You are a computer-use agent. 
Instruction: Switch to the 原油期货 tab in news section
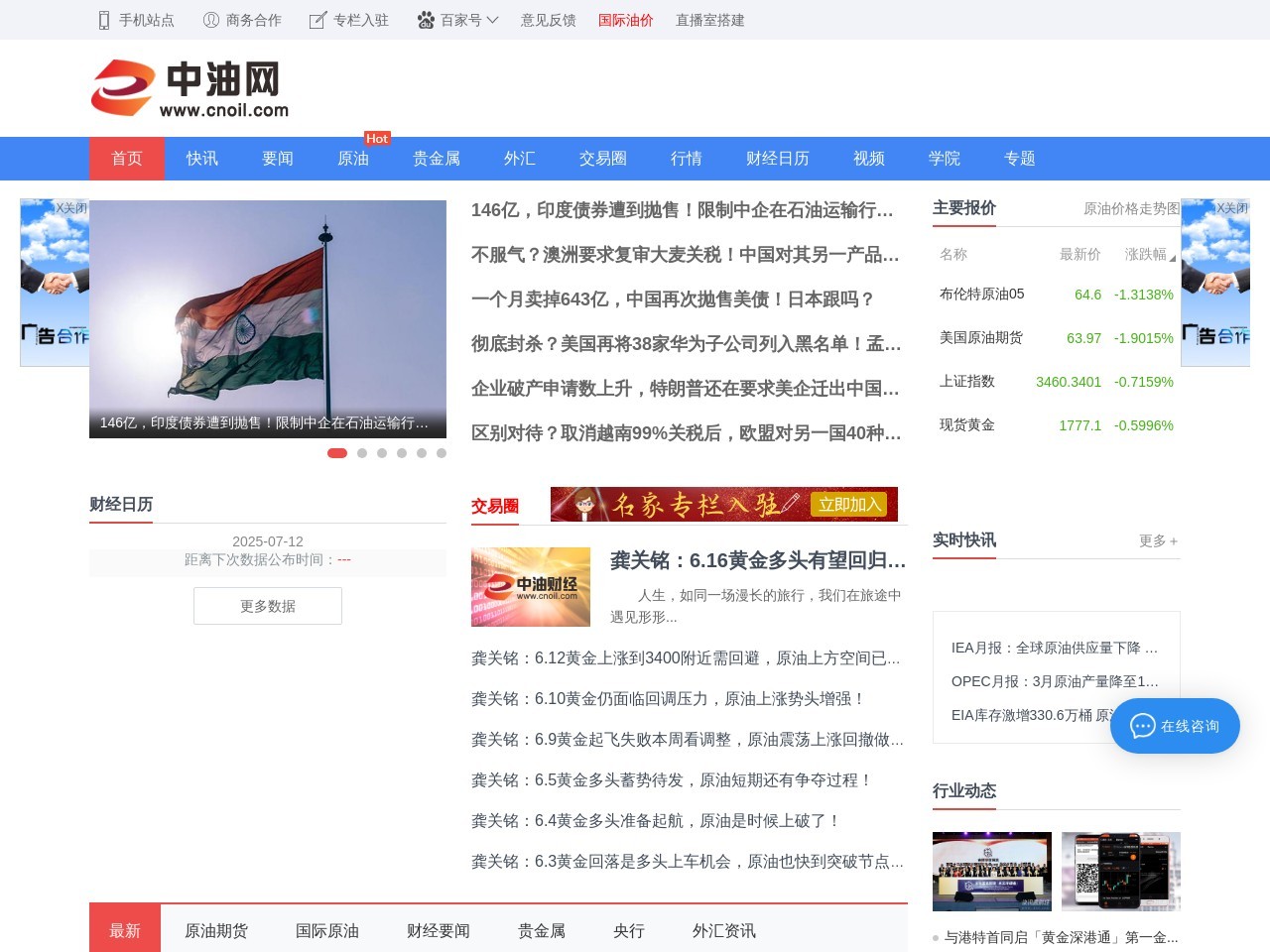217,930
